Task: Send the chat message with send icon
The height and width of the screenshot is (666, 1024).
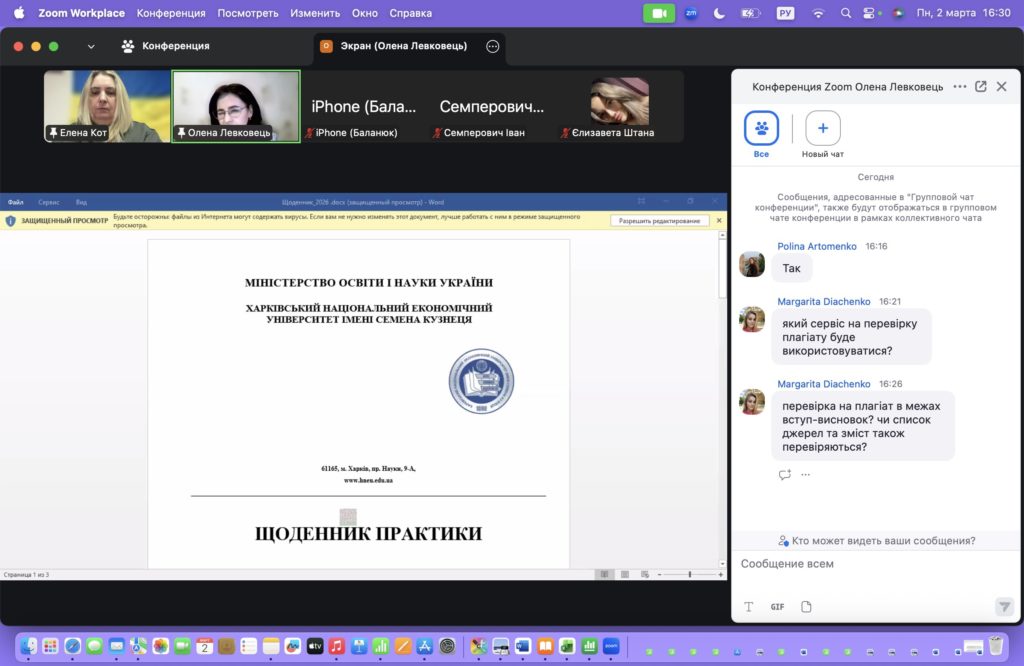Action: pyautogui.click(x=1004, y=607)
